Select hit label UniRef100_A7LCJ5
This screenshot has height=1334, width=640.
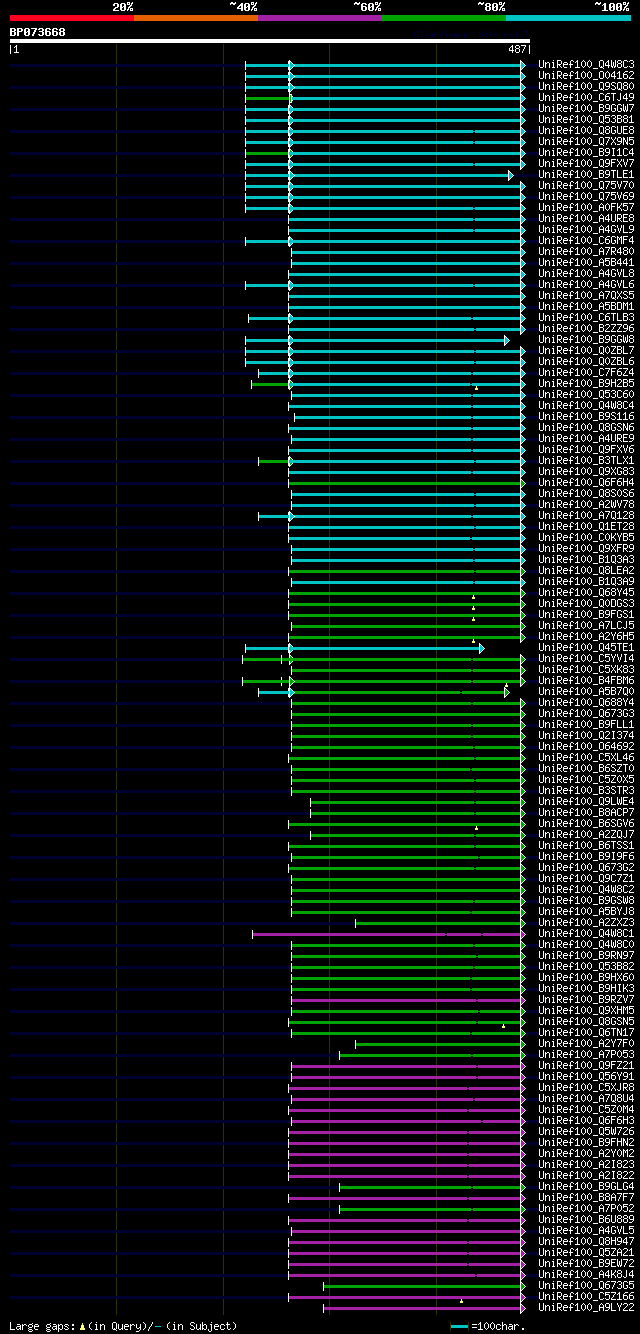pos(586,625)
